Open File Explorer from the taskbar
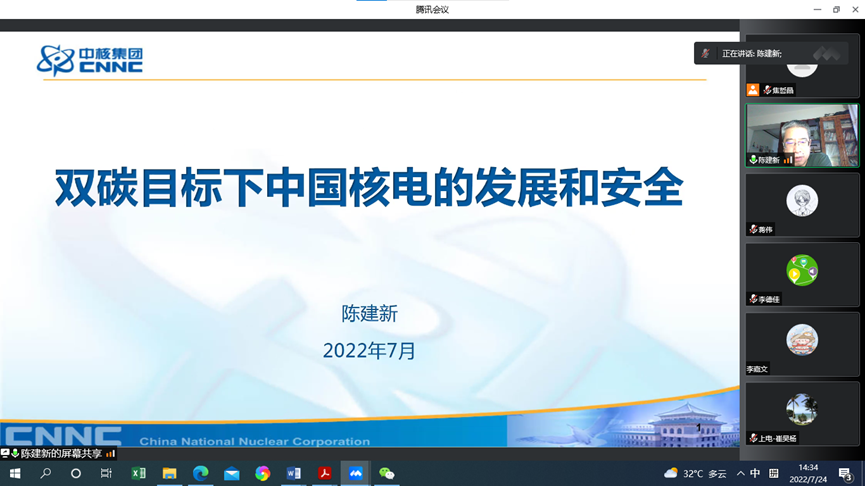This screenshot has width=865, height=486. [x=170, y=473]
